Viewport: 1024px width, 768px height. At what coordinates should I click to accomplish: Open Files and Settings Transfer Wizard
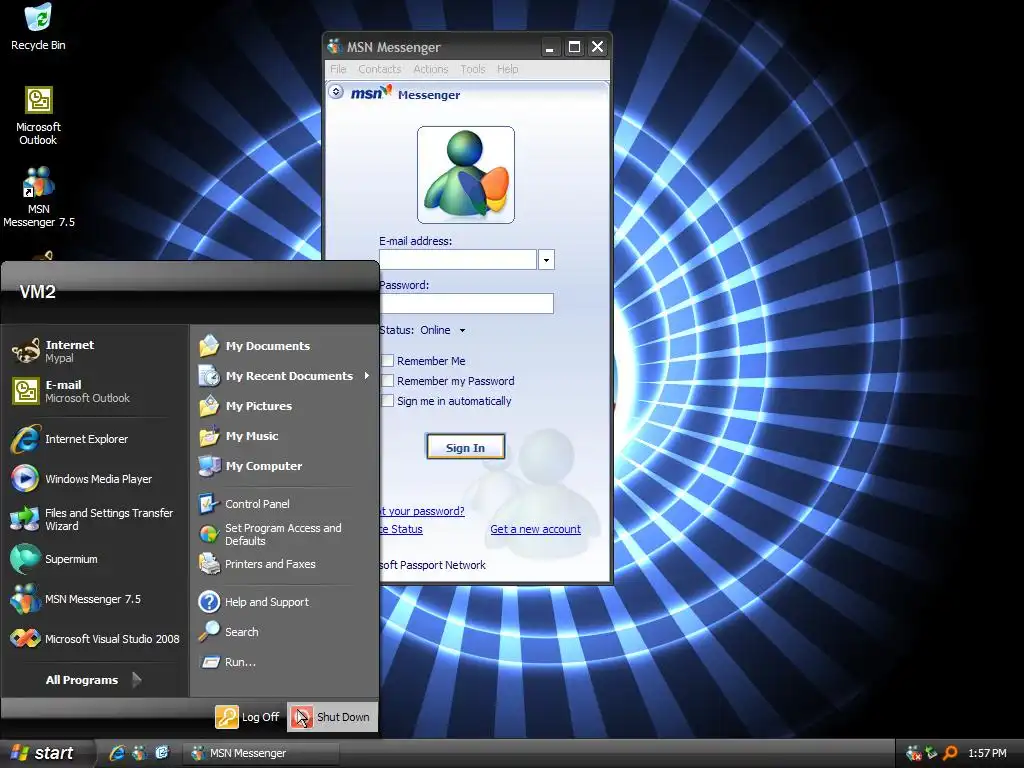[95, 519]
